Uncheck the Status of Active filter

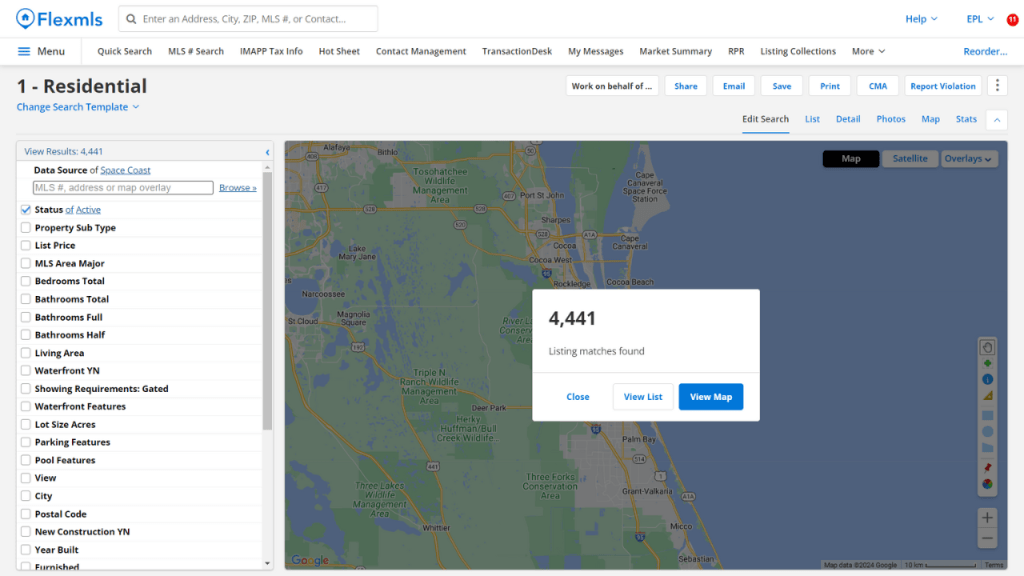click(24, 209)
